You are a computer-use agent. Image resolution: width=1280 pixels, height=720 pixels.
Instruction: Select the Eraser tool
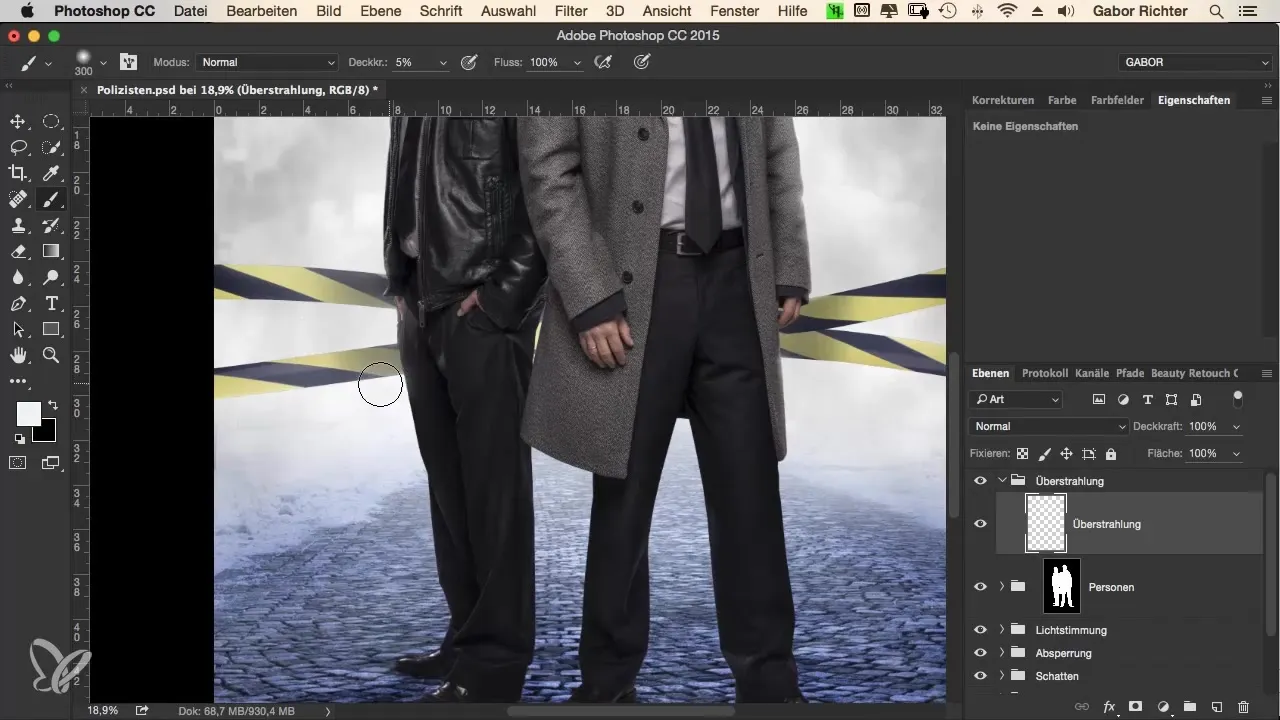[x=18, y=252]
